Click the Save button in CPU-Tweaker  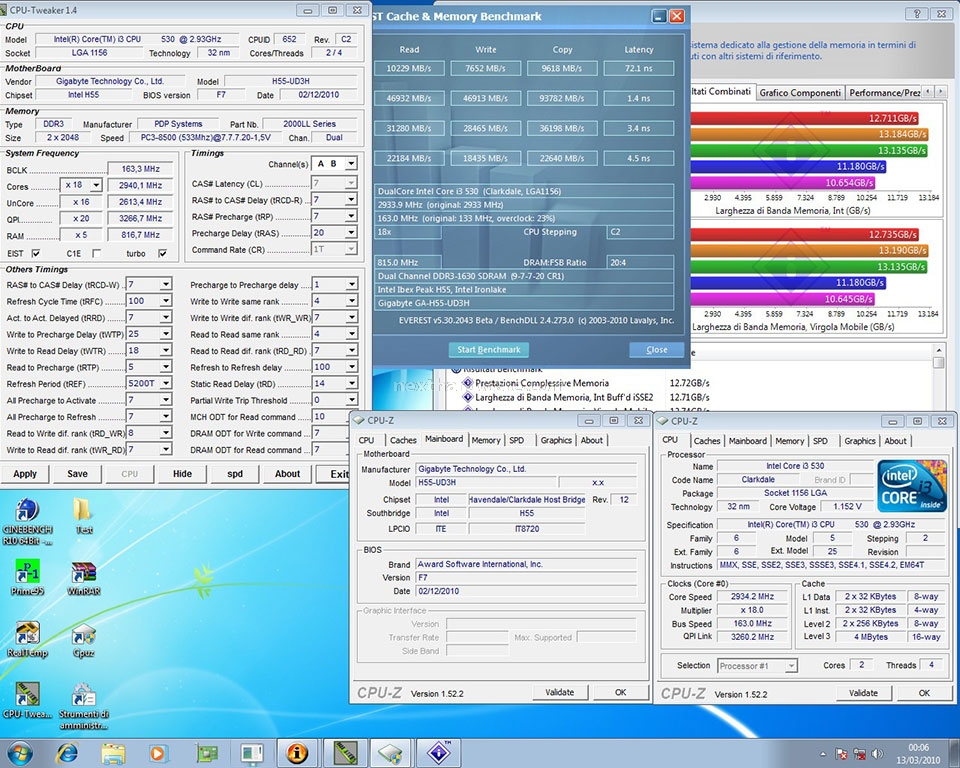coord(77,474)
